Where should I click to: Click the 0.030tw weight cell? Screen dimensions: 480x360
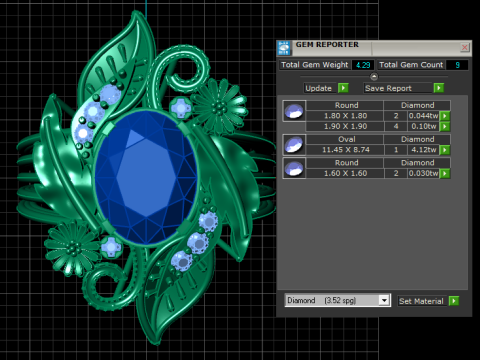click(423, 173)
